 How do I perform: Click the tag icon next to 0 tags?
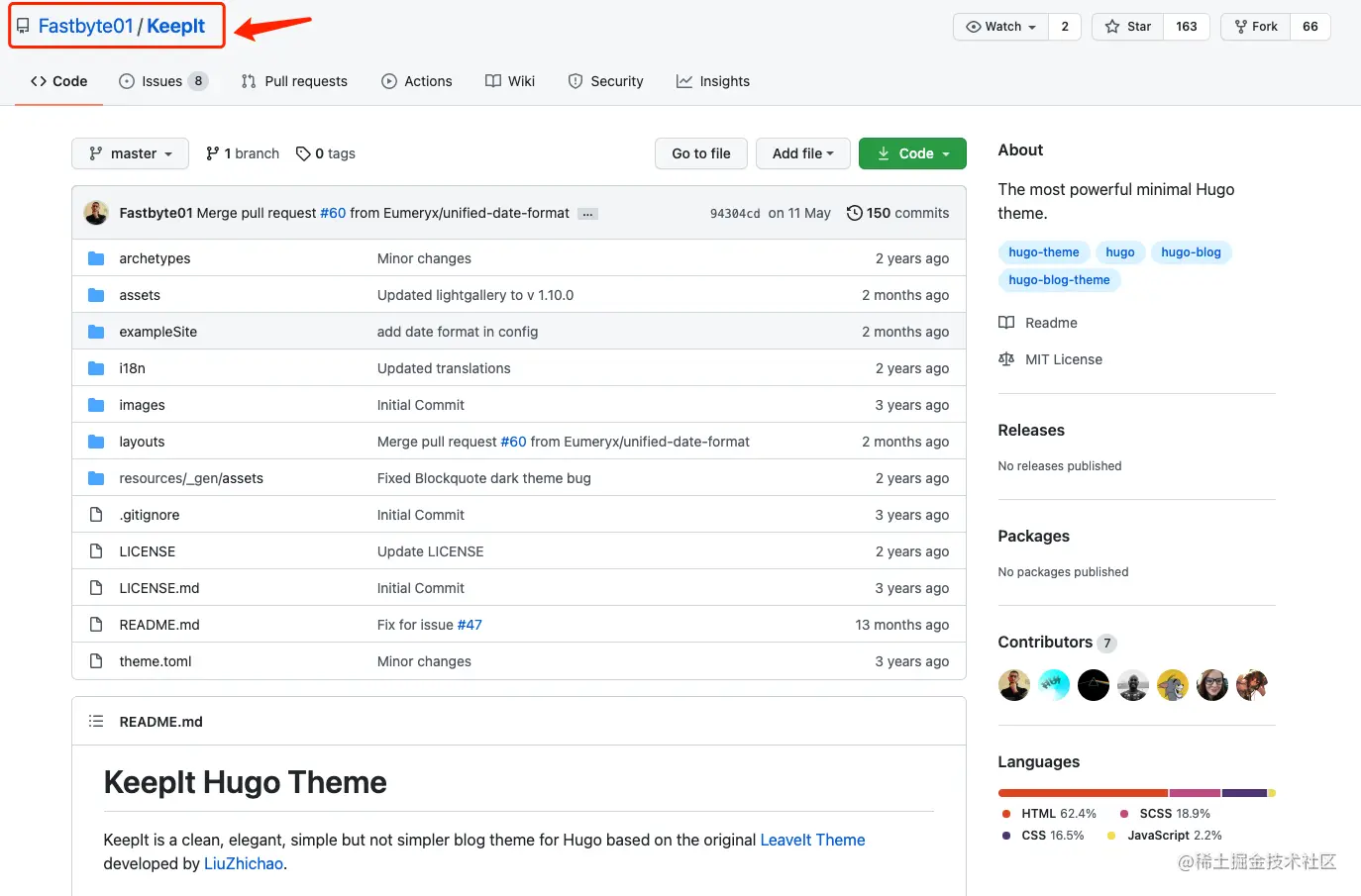click(303, 153)
